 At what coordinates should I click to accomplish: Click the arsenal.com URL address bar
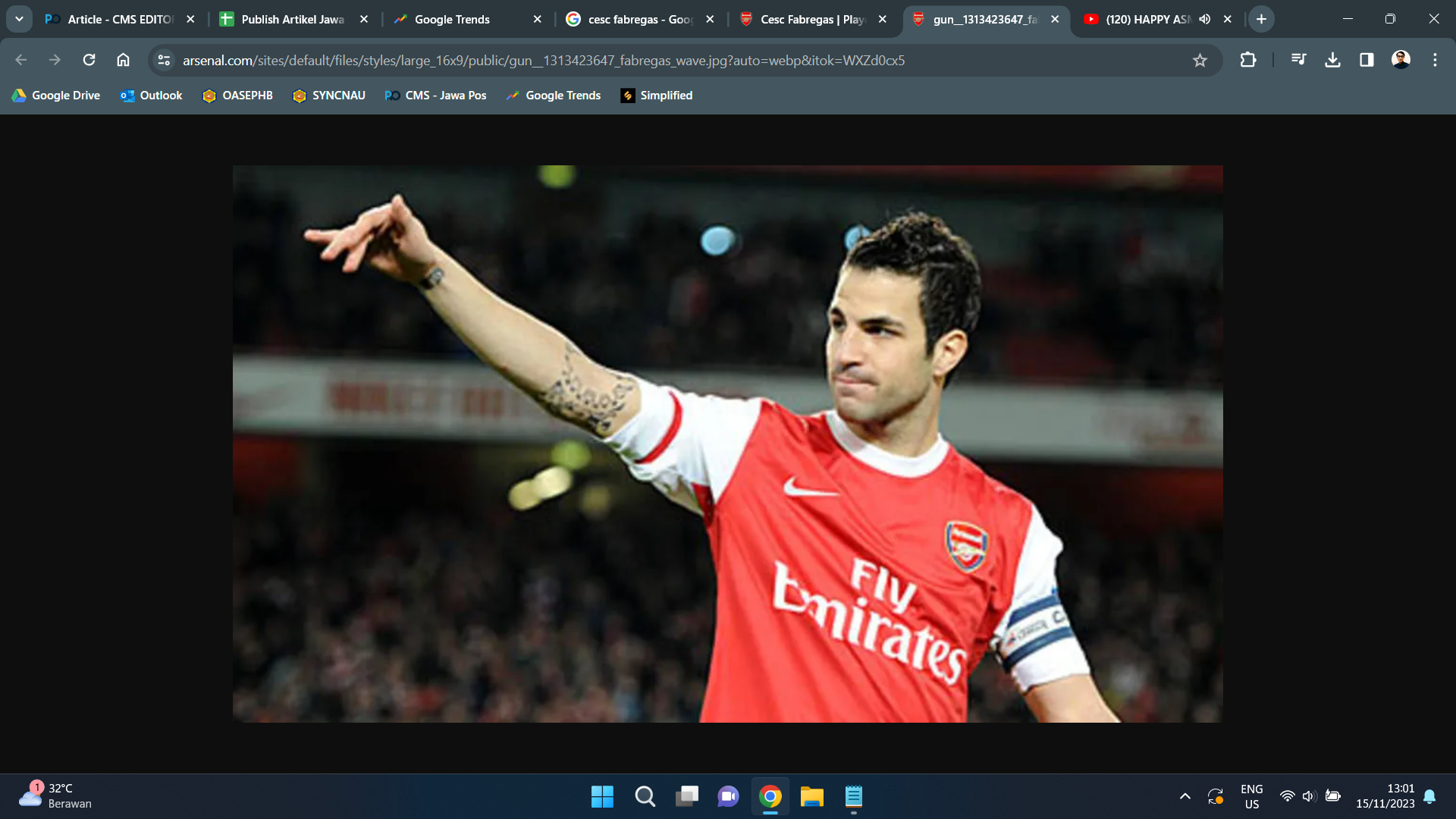(x=544, y=60)
